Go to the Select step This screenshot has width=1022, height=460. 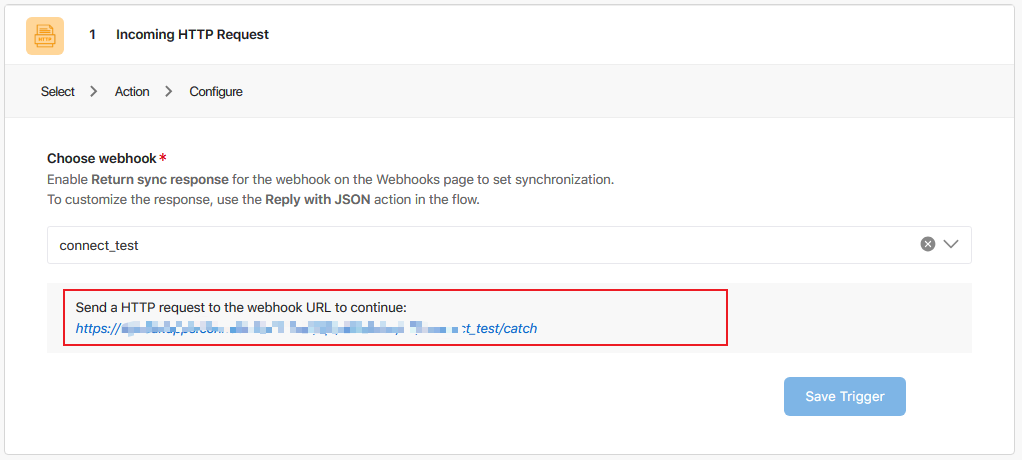click(58, 92)
